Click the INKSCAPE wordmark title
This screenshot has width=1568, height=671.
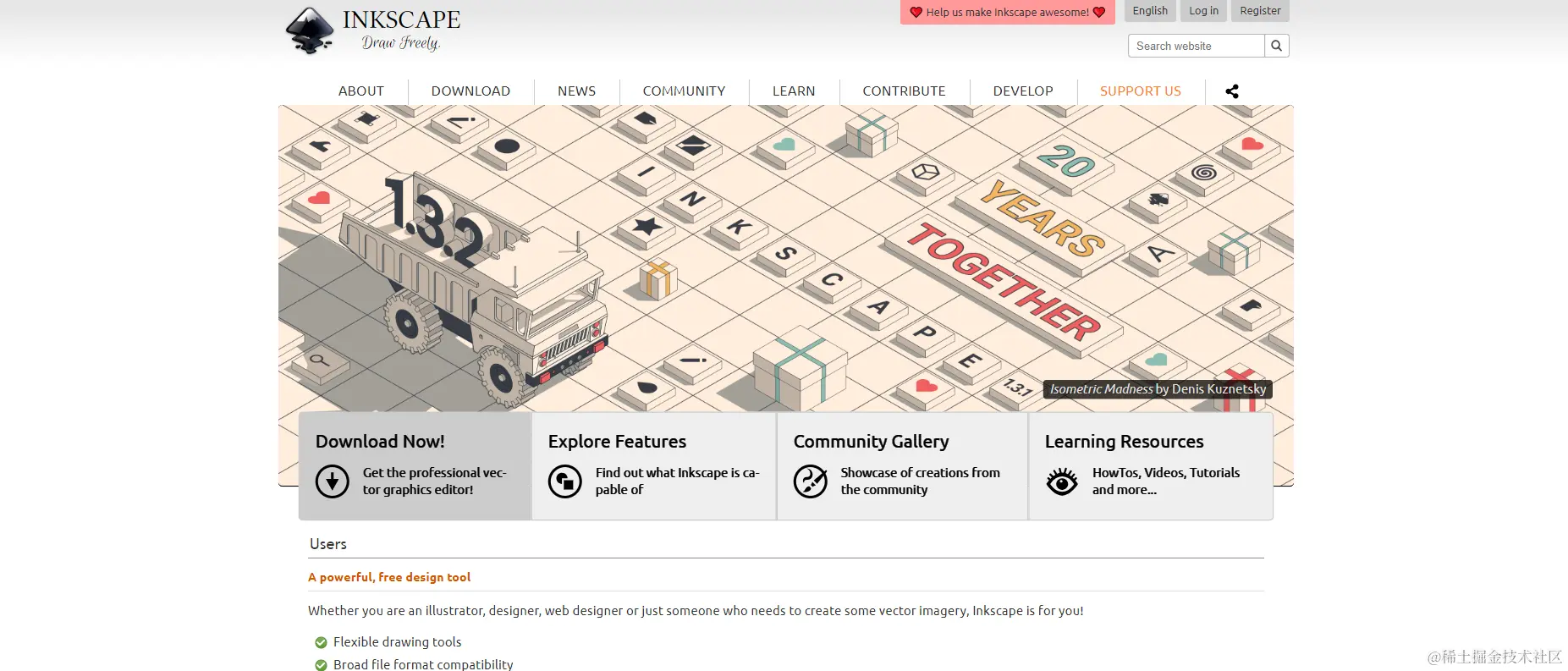401,19
